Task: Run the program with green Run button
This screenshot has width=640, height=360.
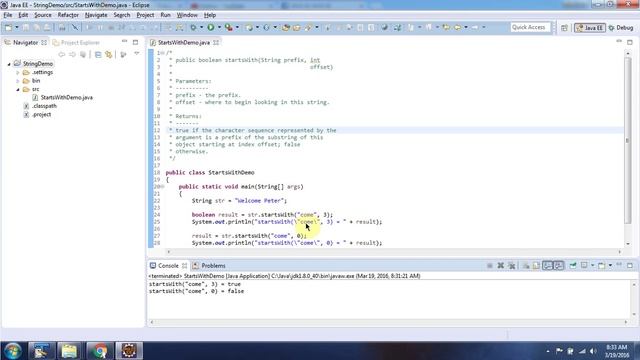Action: click(211, 27)
